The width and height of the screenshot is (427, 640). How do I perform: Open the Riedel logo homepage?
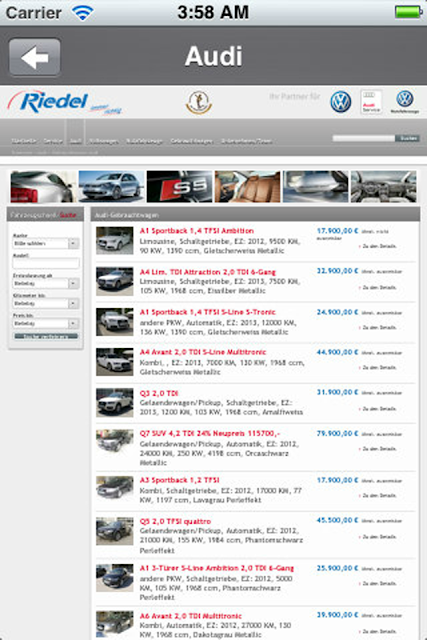coord(64,102)
